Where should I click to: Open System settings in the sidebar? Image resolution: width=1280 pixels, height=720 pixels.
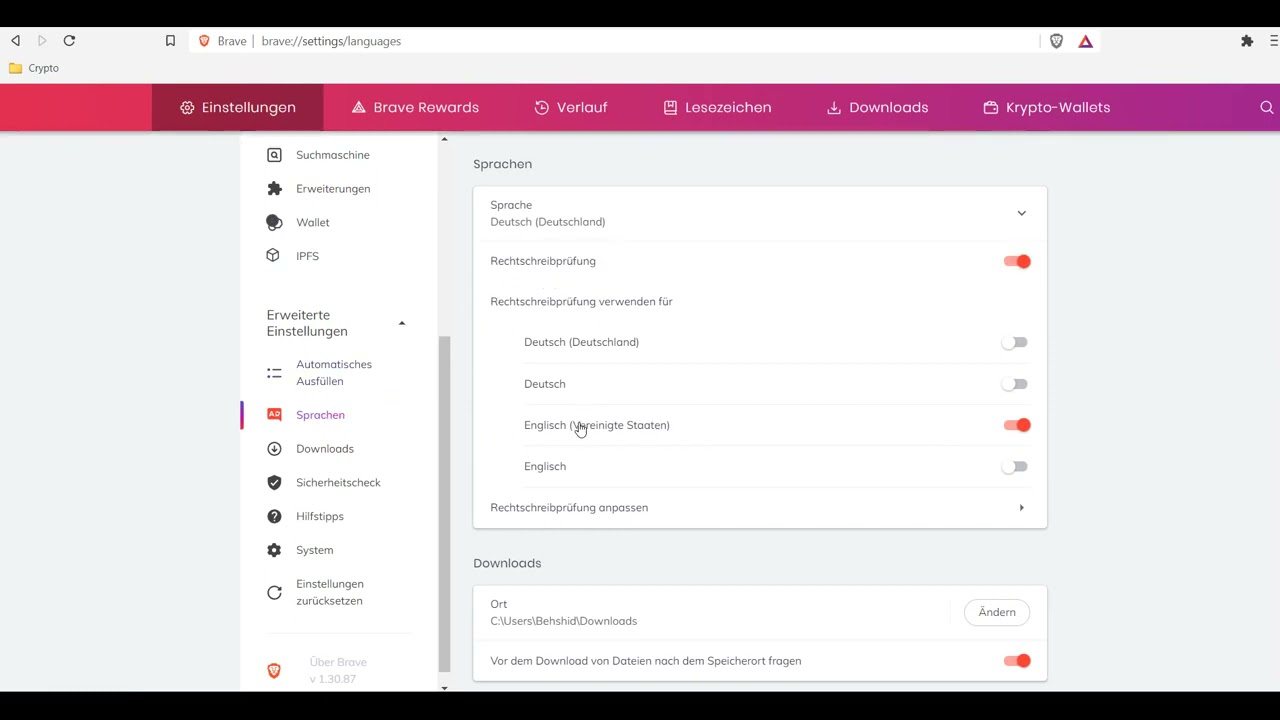pyautogui.click(x=315, y=551)
